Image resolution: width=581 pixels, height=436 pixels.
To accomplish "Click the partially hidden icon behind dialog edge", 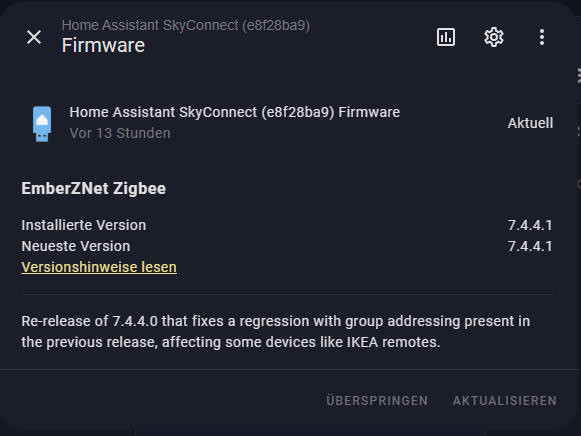I will pos(579,76).
